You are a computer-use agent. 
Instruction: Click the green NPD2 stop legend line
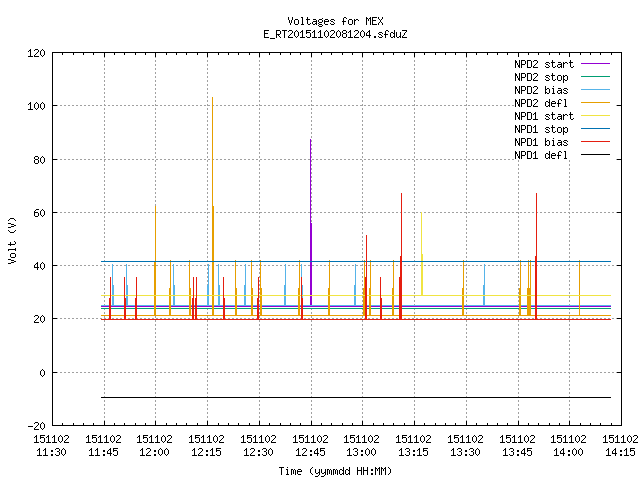point(595,77)
